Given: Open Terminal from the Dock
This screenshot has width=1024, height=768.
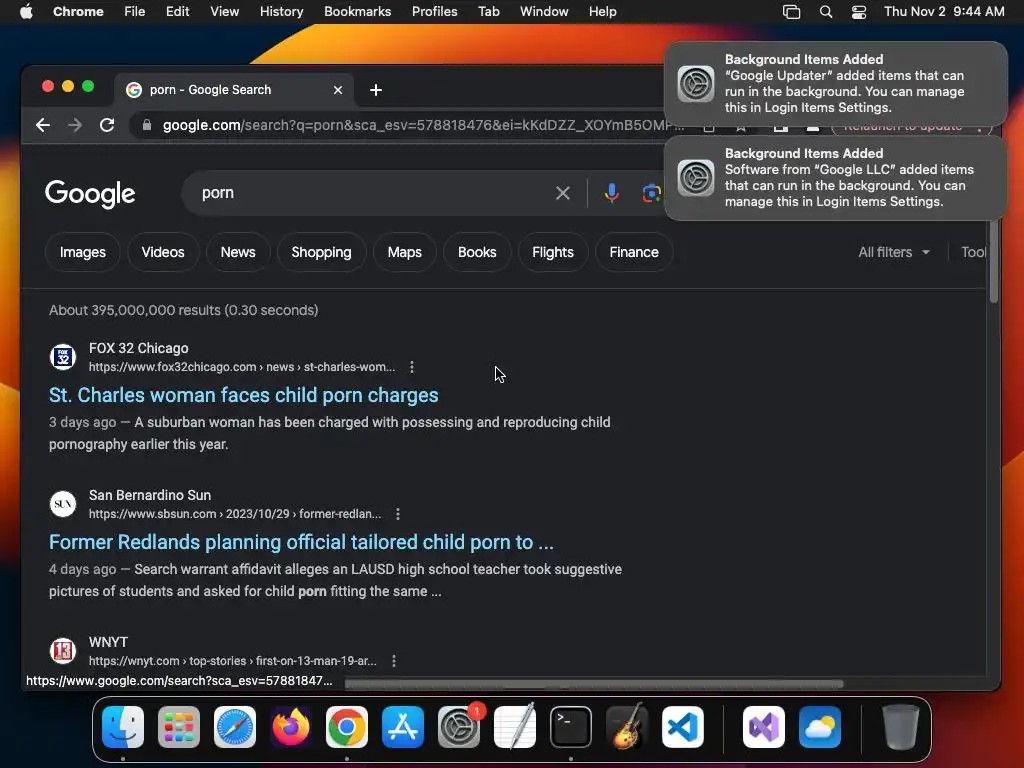Looking at the screenshot, I should 571,727.
